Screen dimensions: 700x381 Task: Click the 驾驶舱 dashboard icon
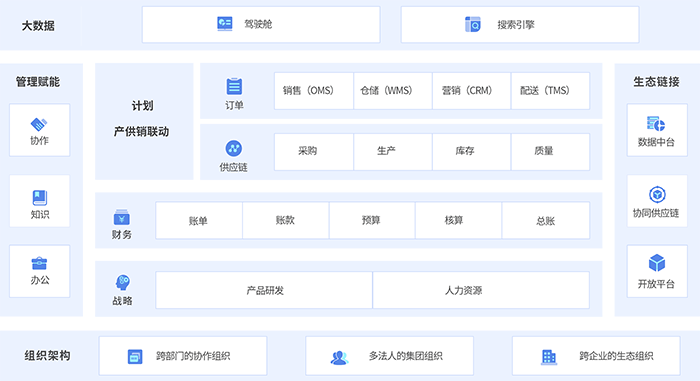[x=225, y=24]
